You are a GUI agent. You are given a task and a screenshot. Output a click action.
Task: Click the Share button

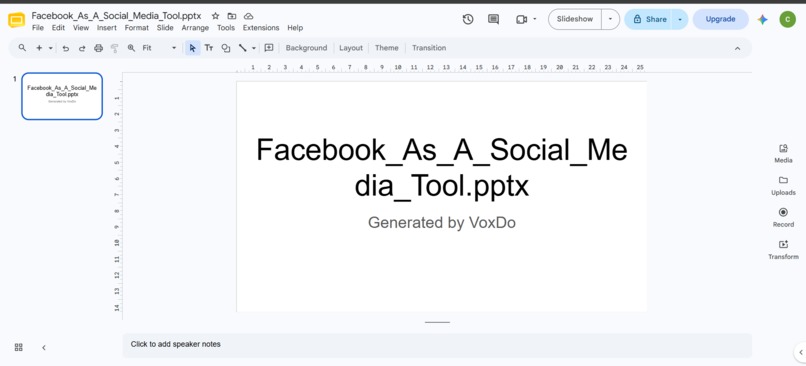650,20
